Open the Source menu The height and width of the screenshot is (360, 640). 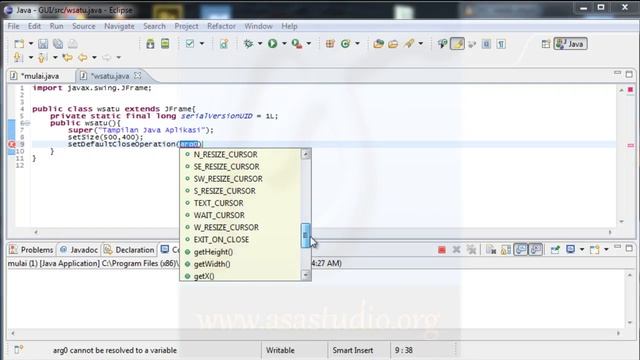point(84,26)
